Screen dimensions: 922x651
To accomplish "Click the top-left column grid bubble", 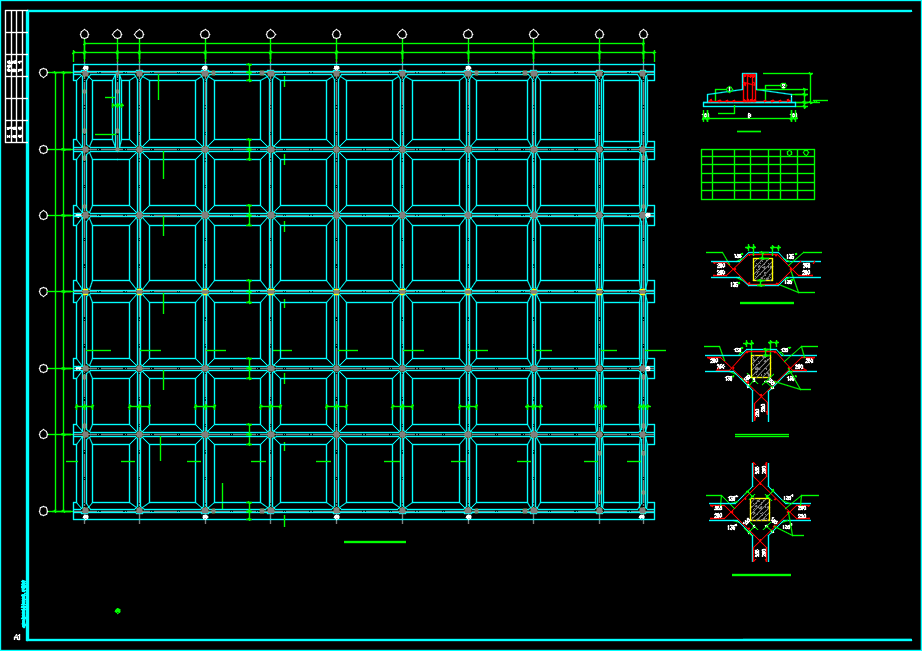I will [84, 34].
